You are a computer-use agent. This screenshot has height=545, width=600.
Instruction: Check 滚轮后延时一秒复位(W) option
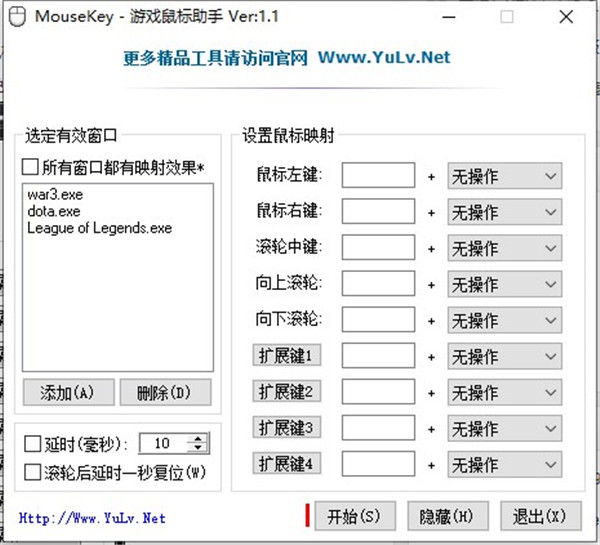(x=30, y=470)
